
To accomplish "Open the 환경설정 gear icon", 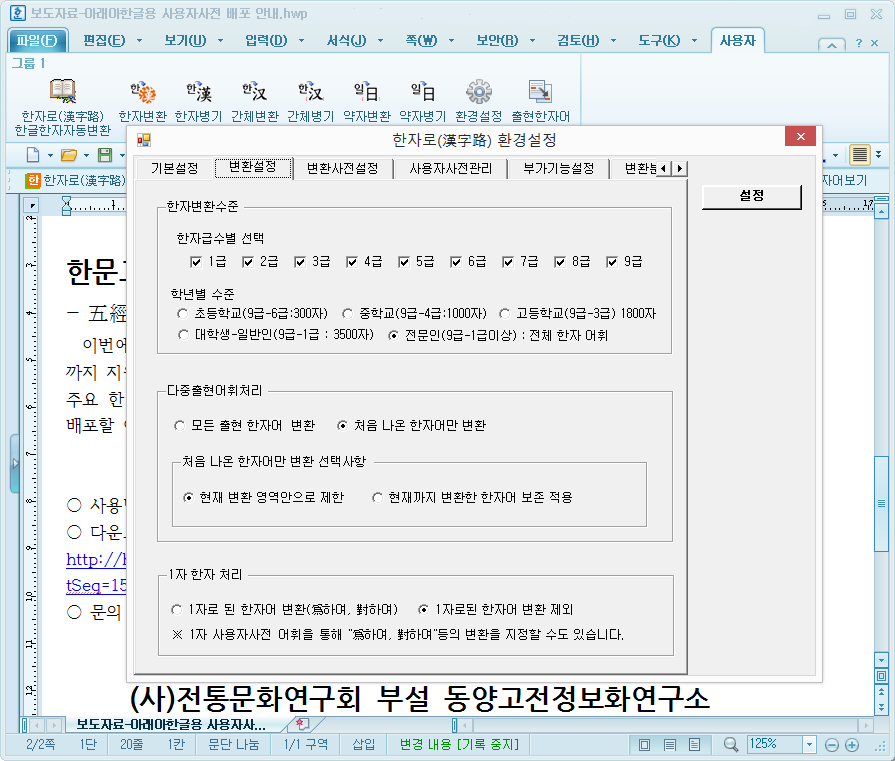I will [478, 93].
